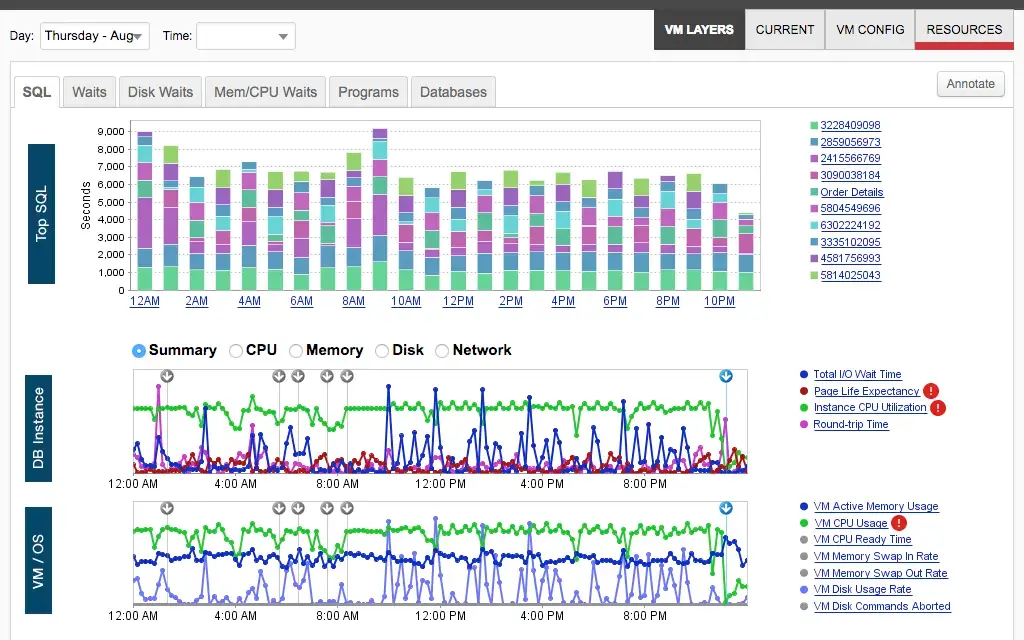Click the 3228409098 legend color swatch
Image resolution: width=1024 pixels, height=640 pixels.
coord(814,126)
